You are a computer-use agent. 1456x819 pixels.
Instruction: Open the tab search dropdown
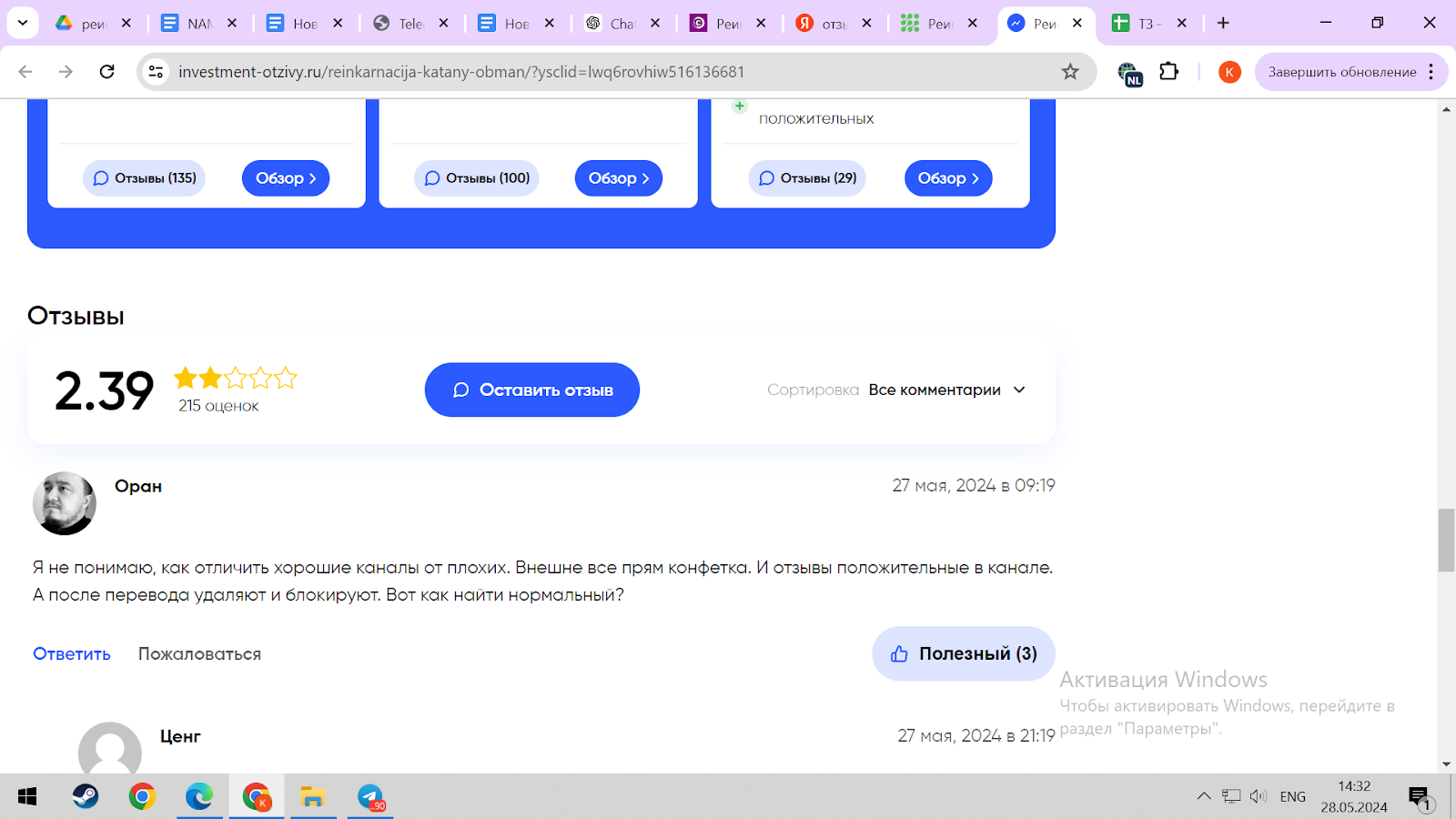coord(23,23)
